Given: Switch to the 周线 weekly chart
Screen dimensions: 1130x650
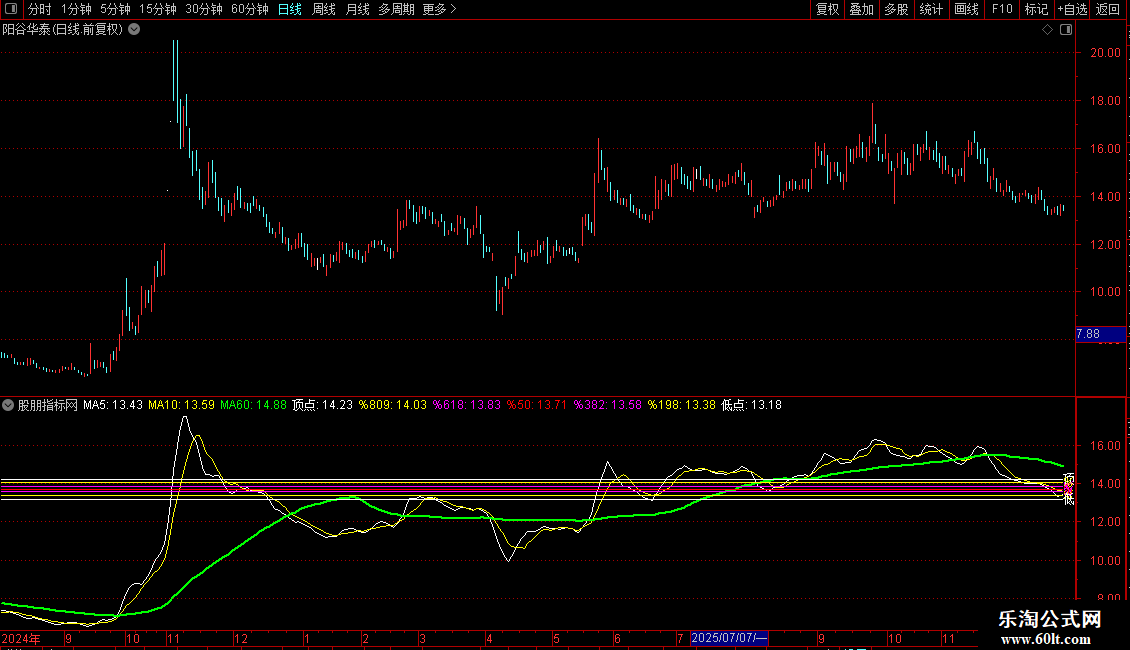Looking at the screenshot, I should 324,9.
